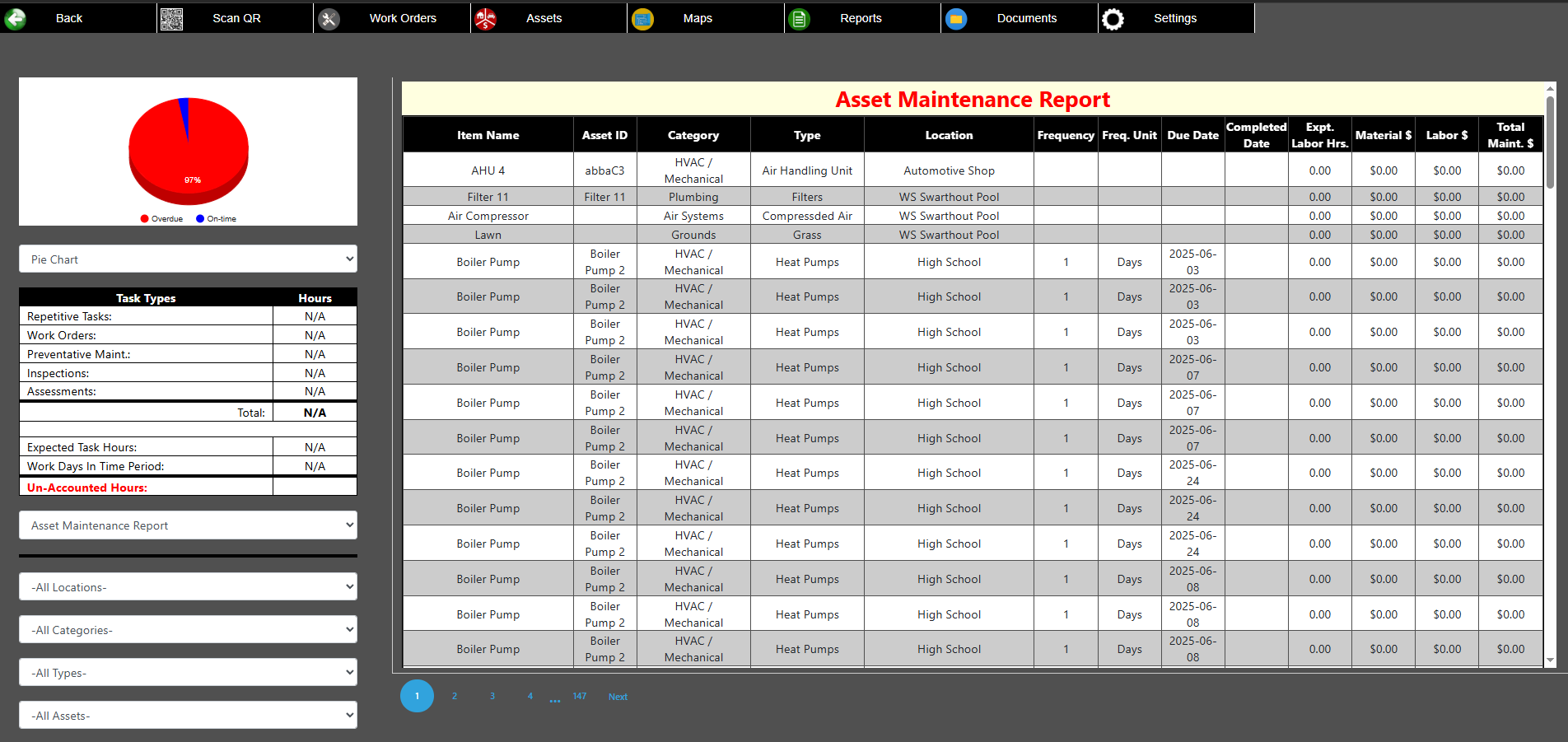
Task: Expand the Pie Chart type dropdown
Action: 188,259
